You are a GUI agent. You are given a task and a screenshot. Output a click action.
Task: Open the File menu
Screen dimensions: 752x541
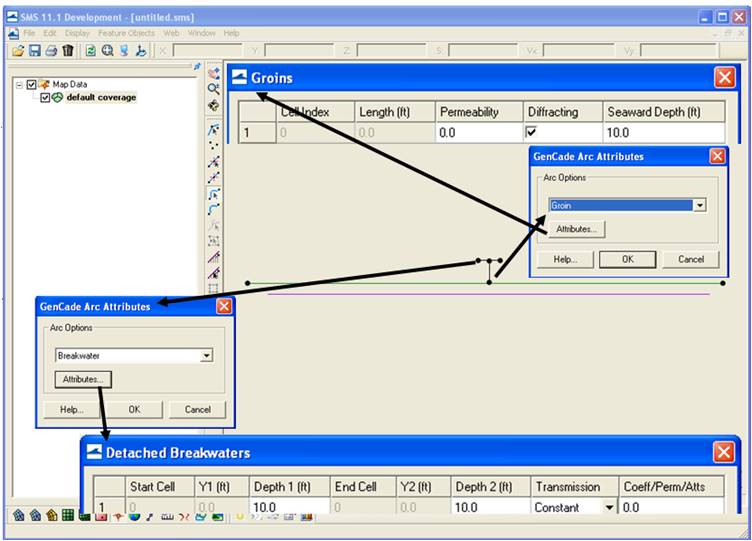29,33
